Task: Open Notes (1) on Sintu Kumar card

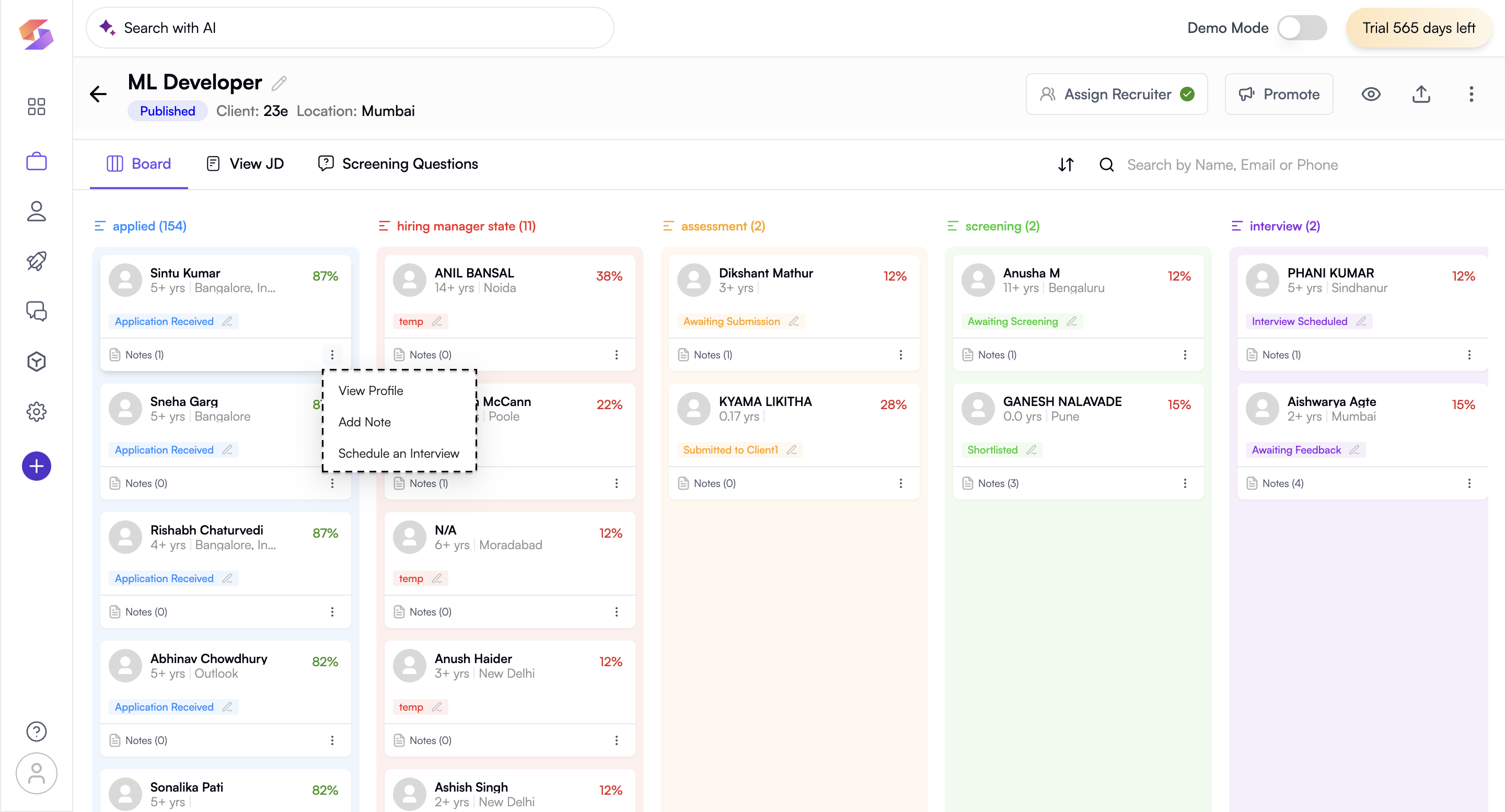Action: pyautogui.click(x=137, y=355)
